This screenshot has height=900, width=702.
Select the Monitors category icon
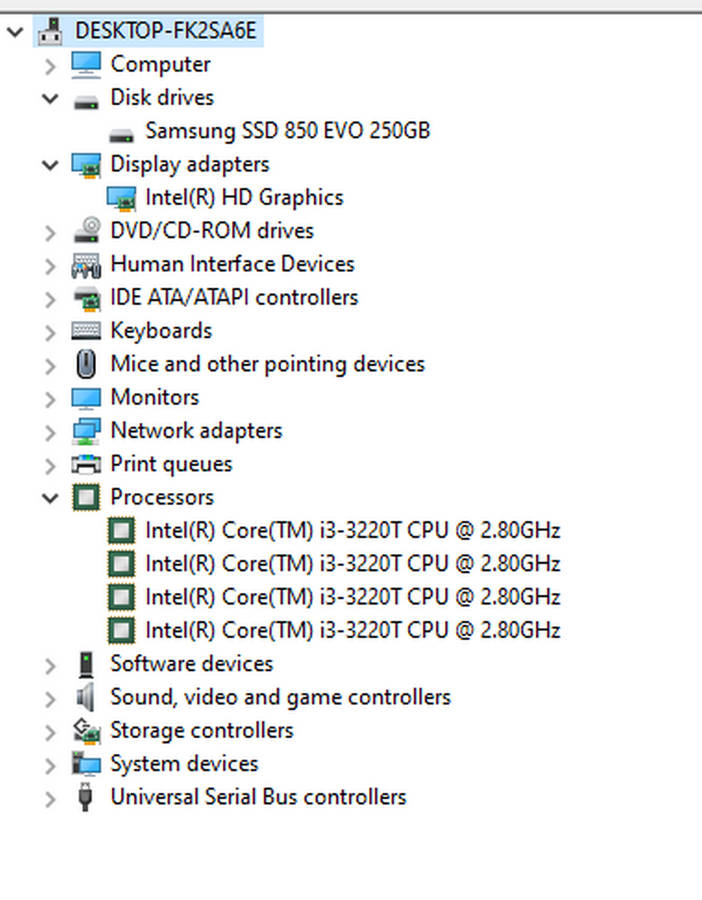86,397
